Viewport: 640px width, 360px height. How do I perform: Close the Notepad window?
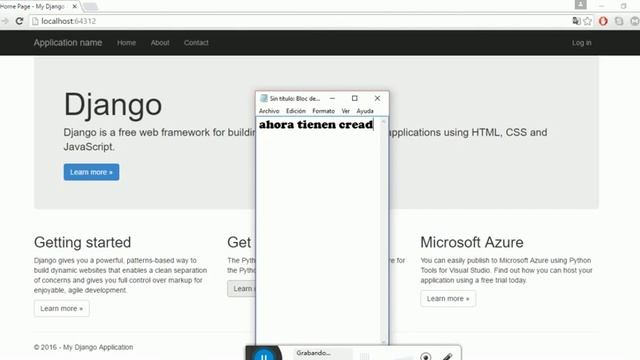pyautogui.click(x=377, y=98)
